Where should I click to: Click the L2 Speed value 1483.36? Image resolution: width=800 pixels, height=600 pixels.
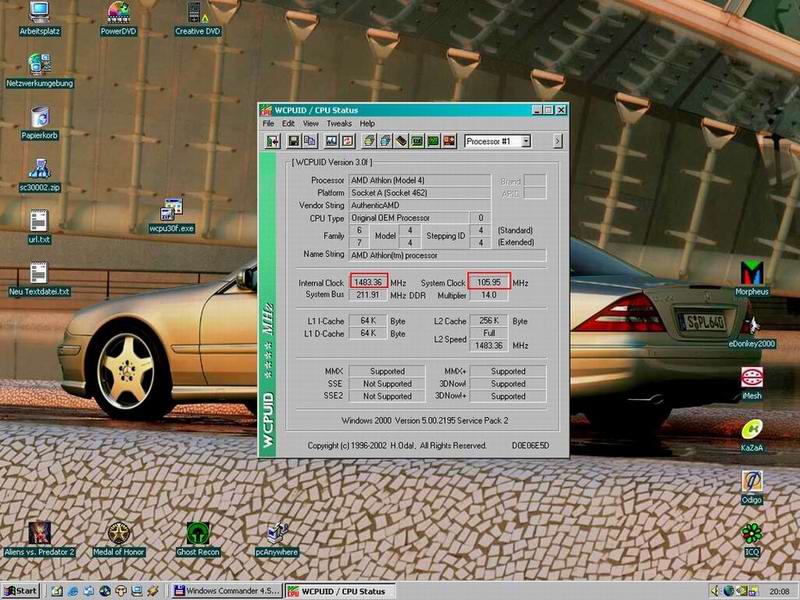(488, 345)
